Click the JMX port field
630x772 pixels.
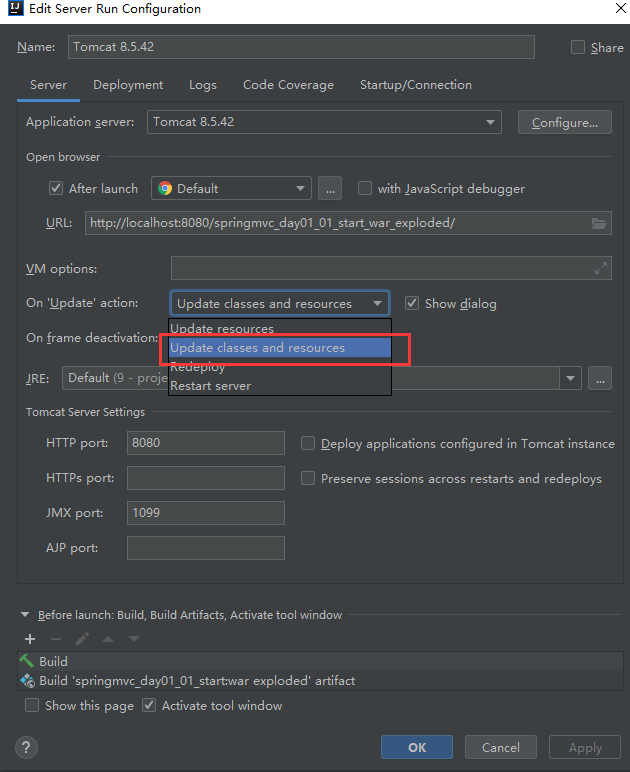tap(206, 513)
